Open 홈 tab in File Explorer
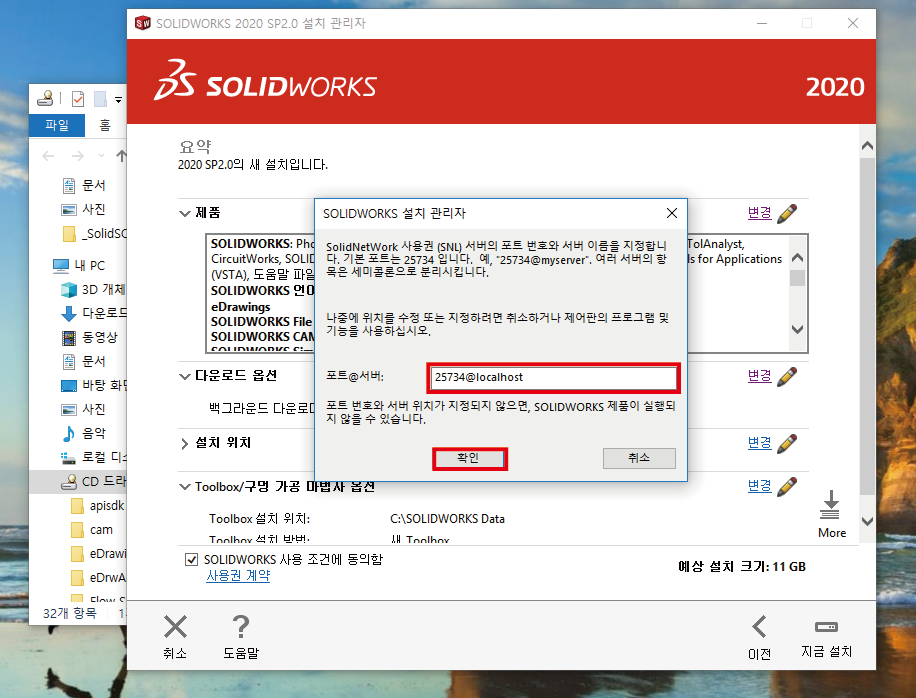The width and height of the screenshot is (916, 698). [105, 125]
